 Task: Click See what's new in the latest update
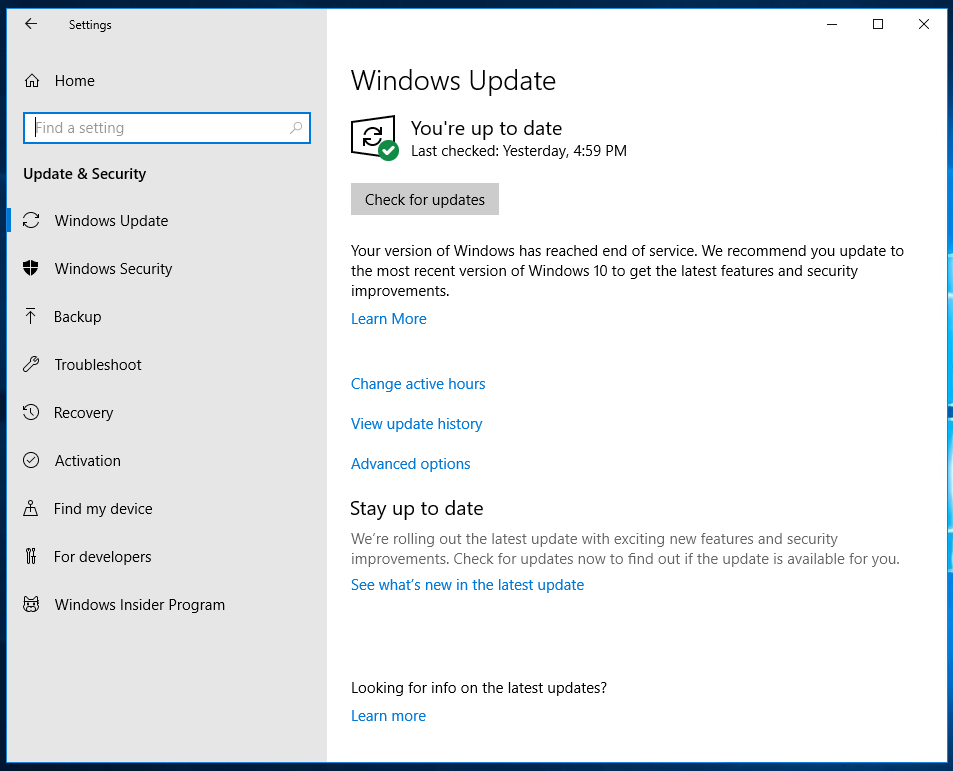467,584
